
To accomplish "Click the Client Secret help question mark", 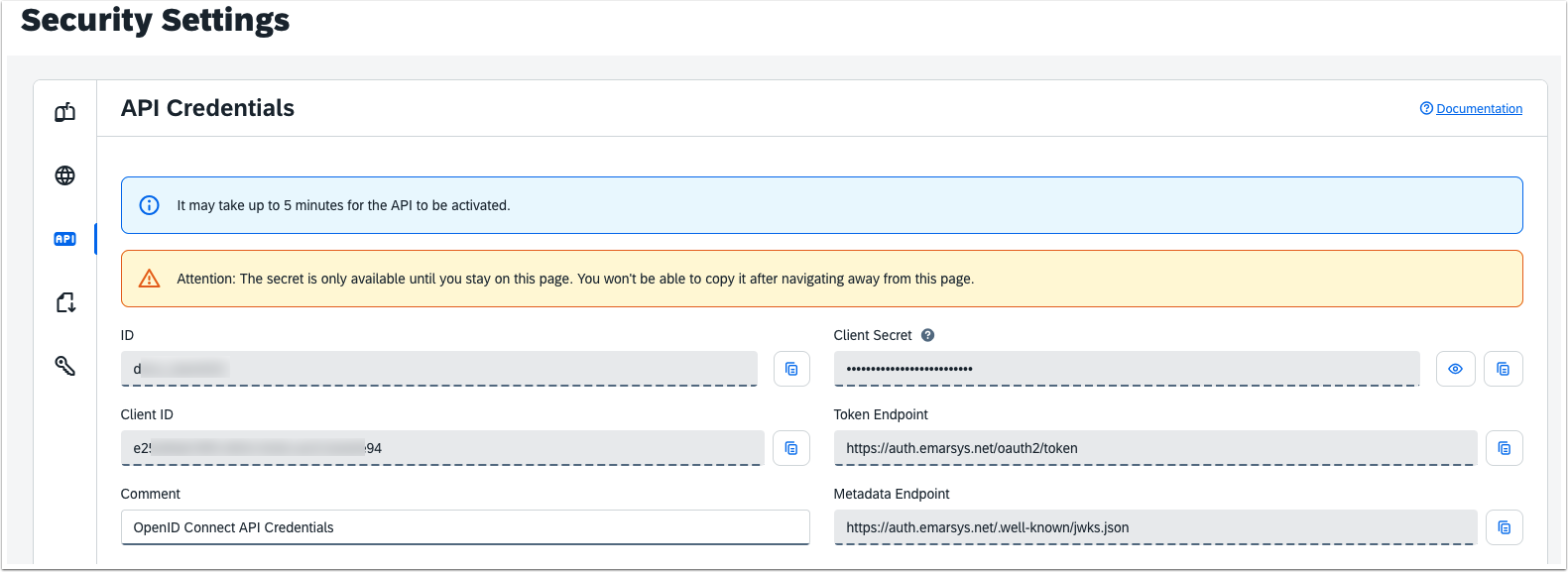I will (x=927, y=335).
